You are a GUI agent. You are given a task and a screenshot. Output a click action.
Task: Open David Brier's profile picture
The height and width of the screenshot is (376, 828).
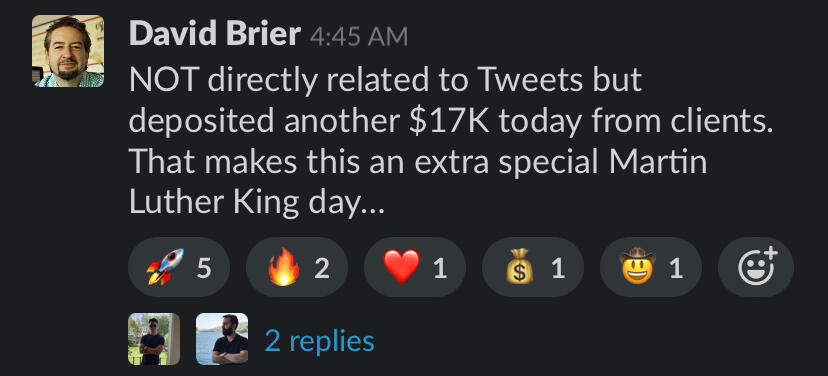pyautogui.click(x=68, y=51)
